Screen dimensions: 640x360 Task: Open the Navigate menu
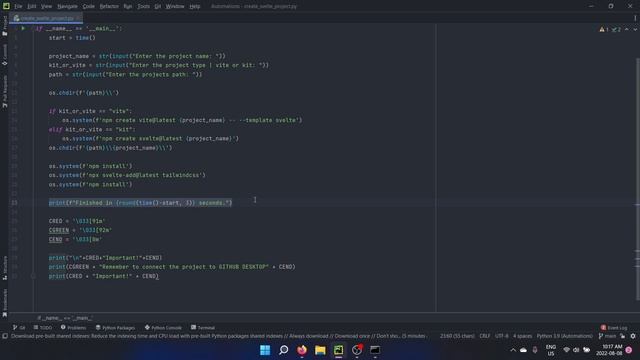click(67, 6)
